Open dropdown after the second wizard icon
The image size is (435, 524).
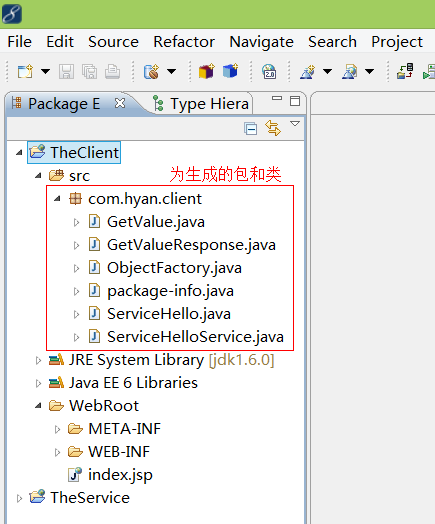coord(370,71)
